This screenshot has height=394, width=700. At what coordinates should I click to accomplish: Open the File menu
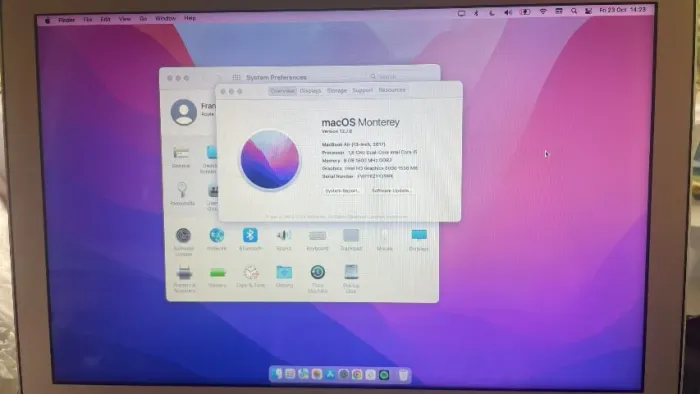click(88, 20)
